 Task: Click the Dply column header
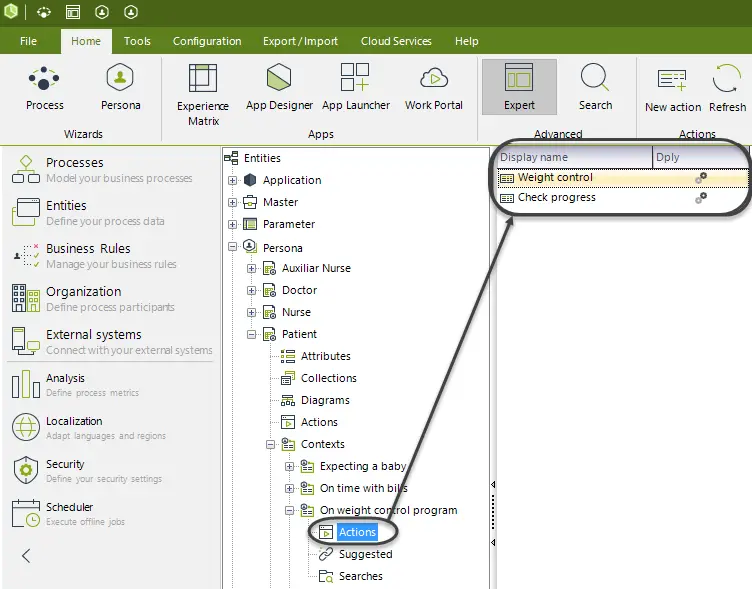[x=700, y=157]
